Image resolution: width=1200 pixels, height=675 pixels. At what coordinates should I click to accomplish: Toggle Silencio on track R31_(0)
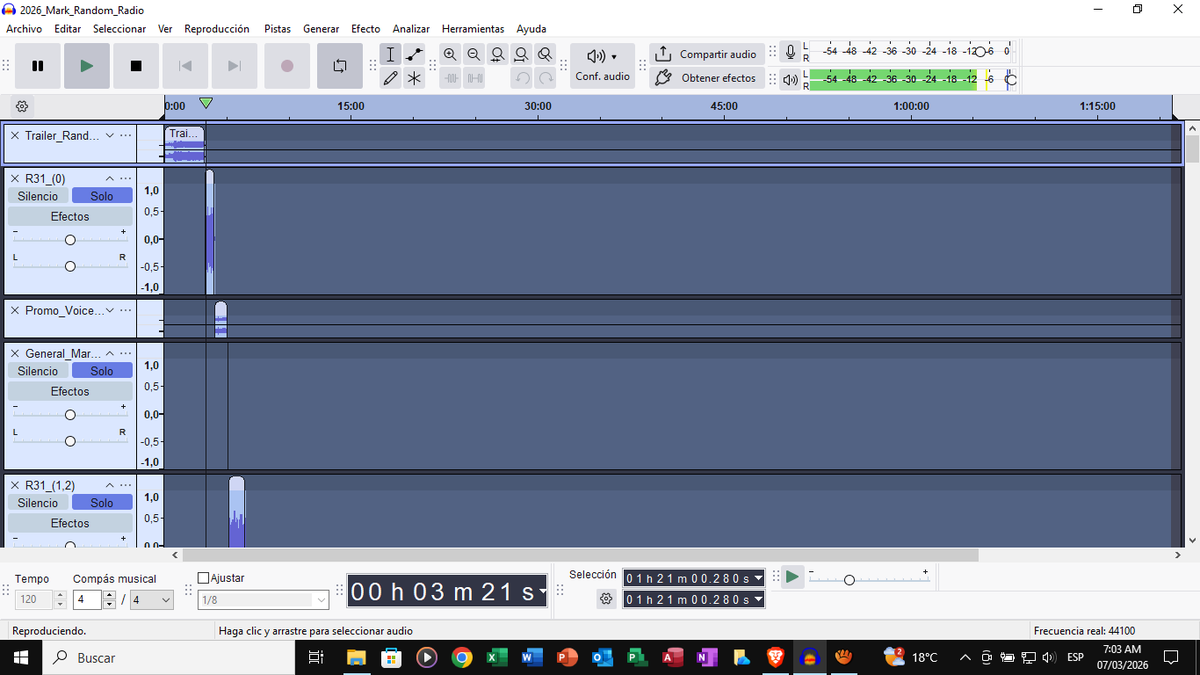pos(38,196)
